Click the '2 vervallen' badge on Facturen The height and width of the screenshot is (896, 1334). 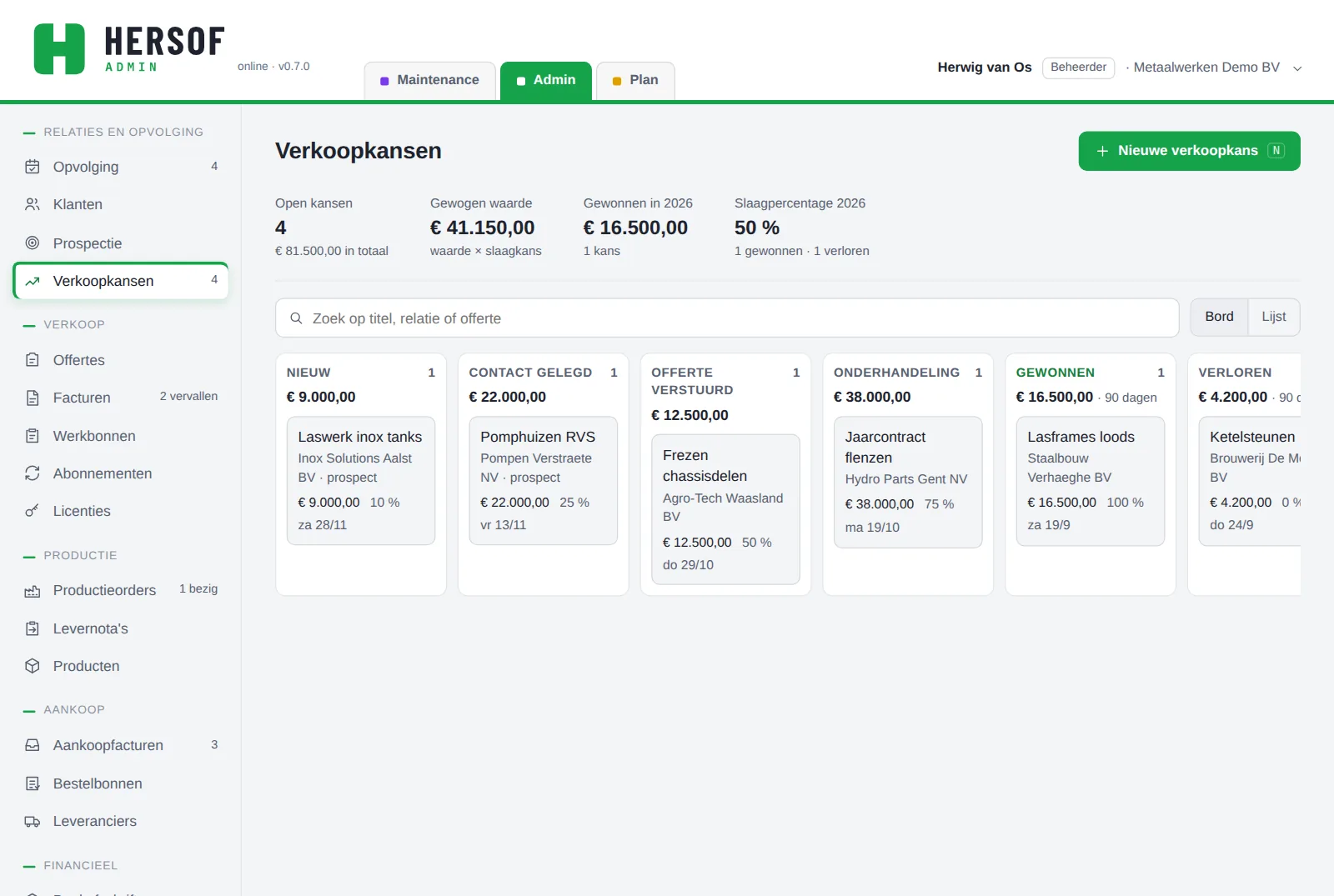pos(188,397)
